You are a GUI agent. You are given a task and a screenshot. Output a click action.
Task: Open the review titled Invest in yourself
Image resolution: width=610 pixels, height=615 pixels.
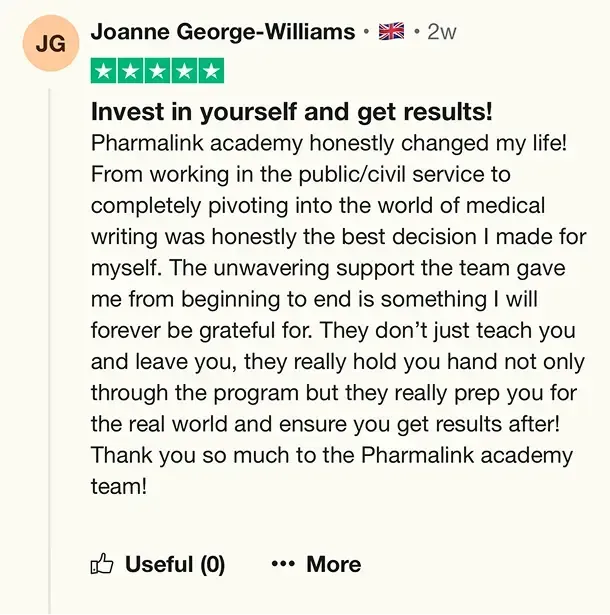(291, 111)
